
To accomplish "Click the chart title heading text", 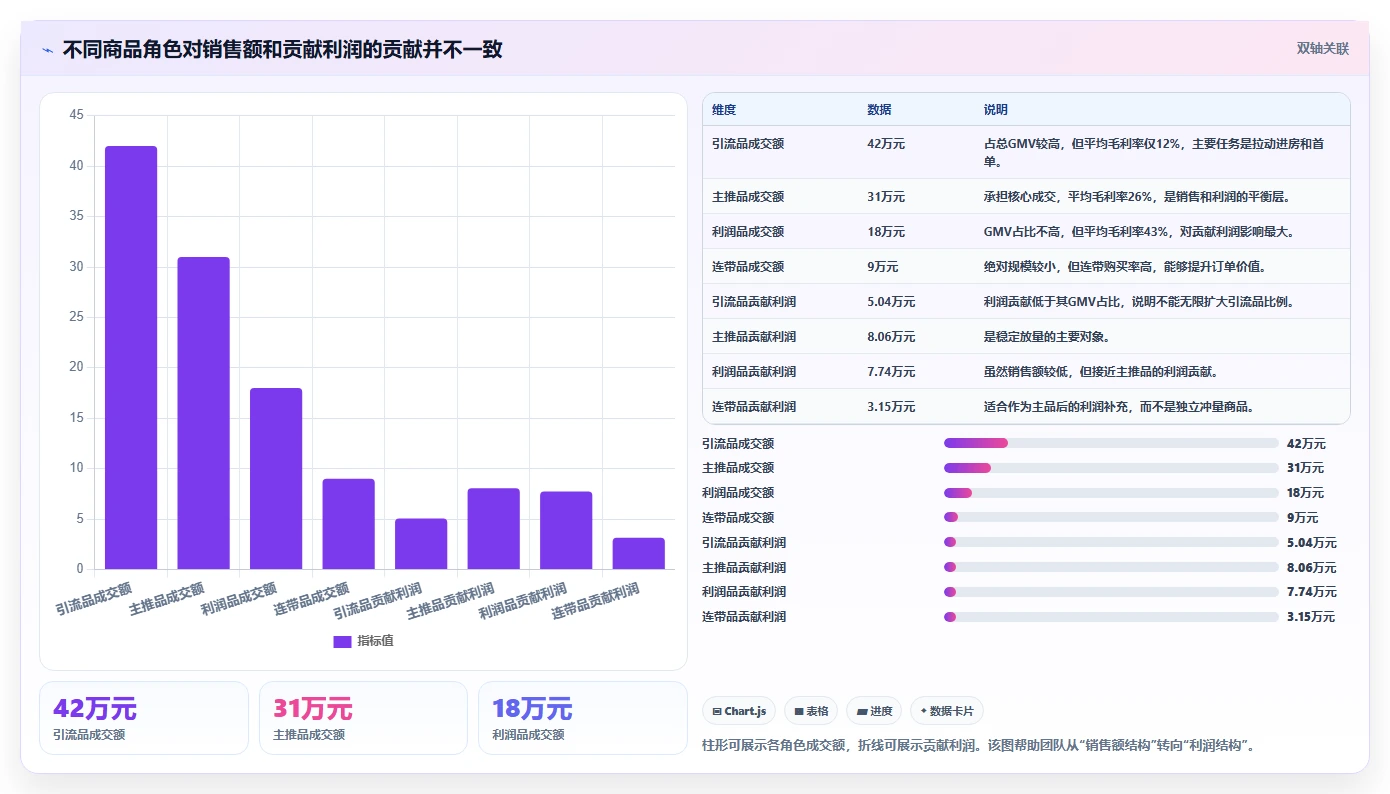I will (x=282, y=49).
